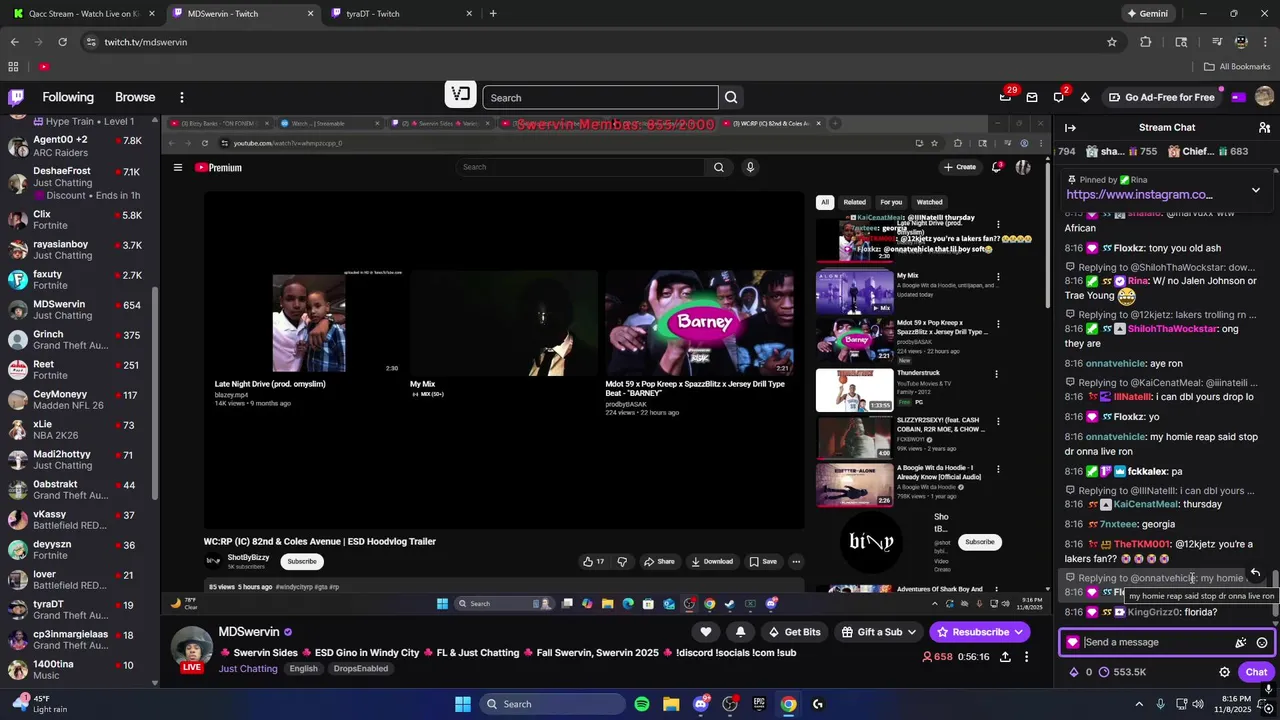Click the address bar URL twitch.tv/mdswervin
Screen dimensions: 1280x720
[146, 42]
